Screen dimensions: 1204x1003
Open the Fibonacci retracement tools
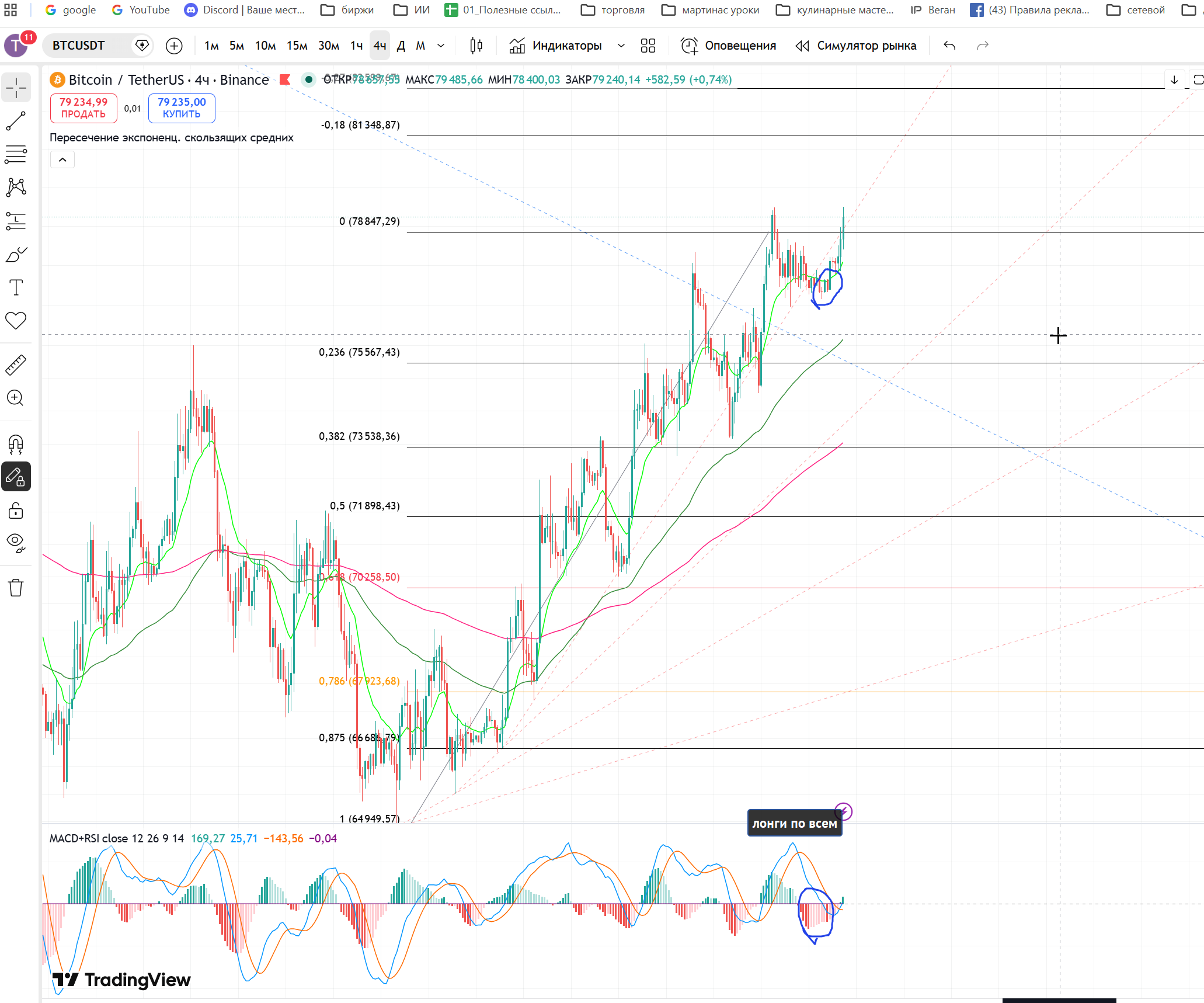(16, 155)
